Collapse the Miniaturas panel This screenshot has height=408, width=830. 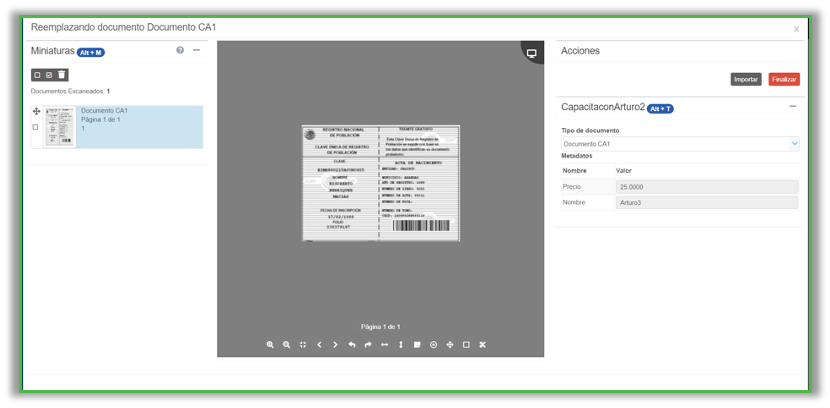click(x=196, y=50)
